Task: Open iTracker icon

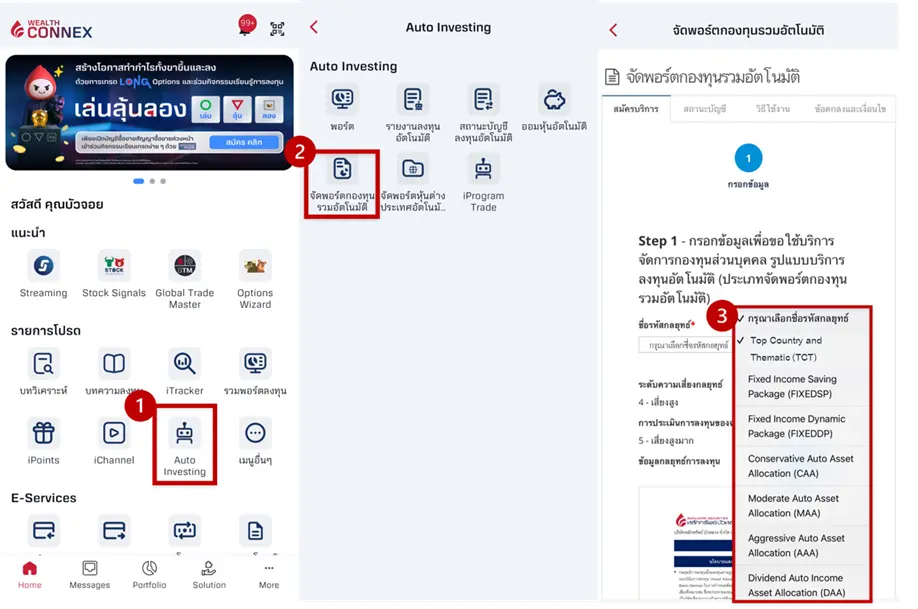Action: [184, 363]
